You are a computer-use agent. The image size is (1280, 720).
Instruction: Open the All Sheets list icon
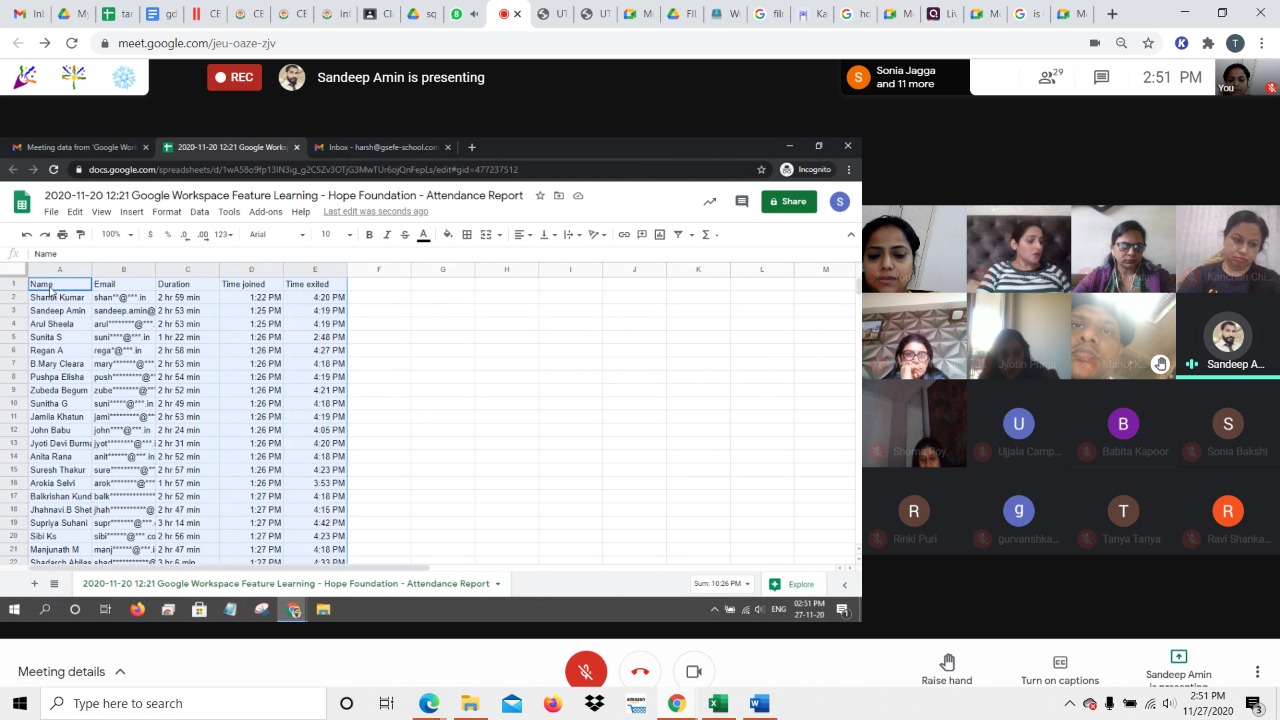54,584
